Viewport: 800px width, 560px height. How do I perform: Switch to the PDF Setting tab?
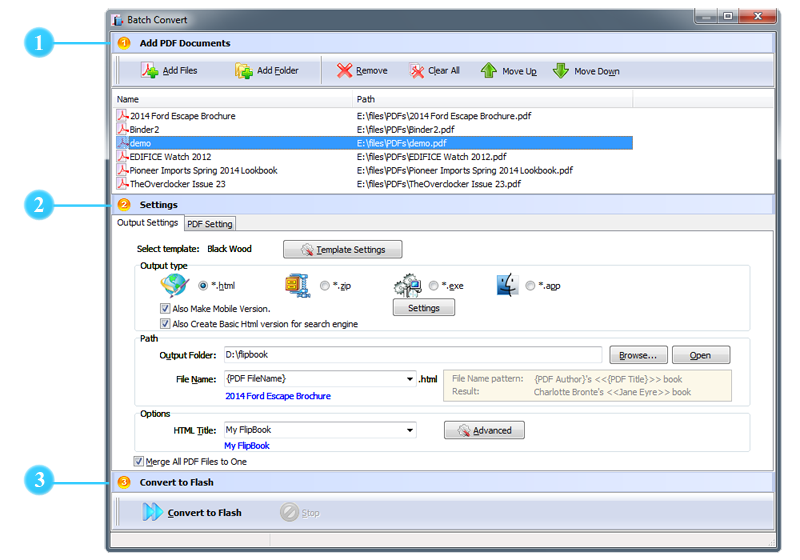coord(210,224)
